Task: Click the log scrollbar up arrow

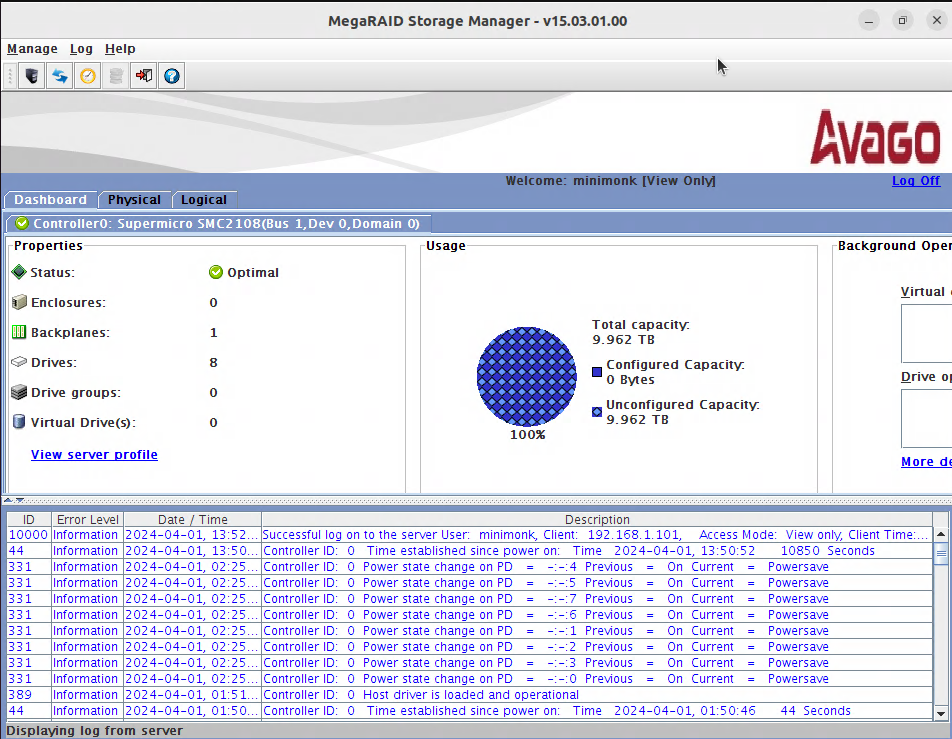Action: coord(940,534)
